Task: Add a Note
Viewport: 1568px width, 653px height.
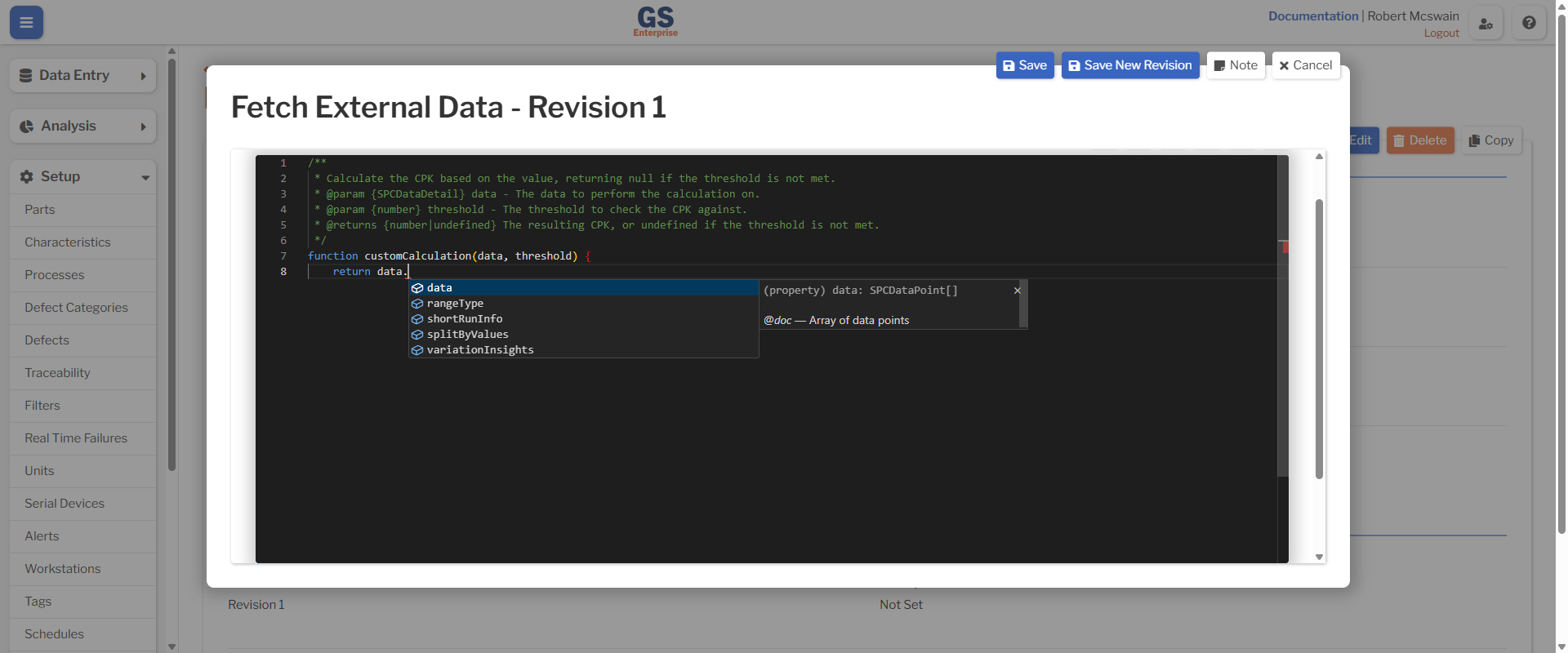Action: click(x=1236, y=65)
